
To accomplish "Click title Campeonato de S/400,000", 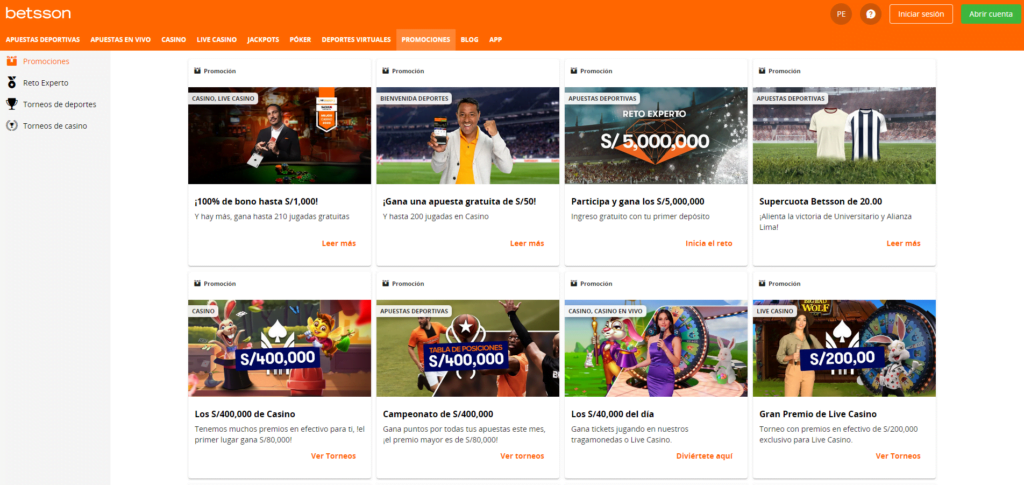I will 438,414.
